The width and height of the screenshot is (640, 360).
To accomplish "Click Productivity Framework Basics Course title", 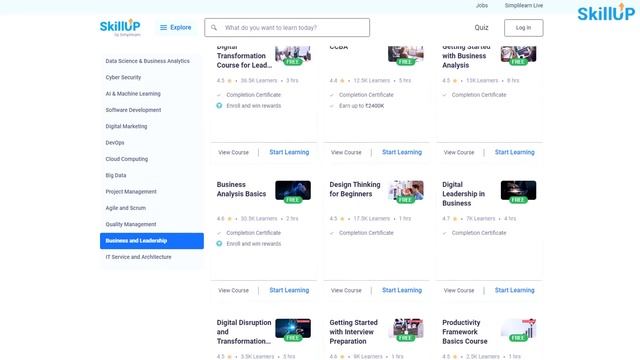I will click(464, 332).
